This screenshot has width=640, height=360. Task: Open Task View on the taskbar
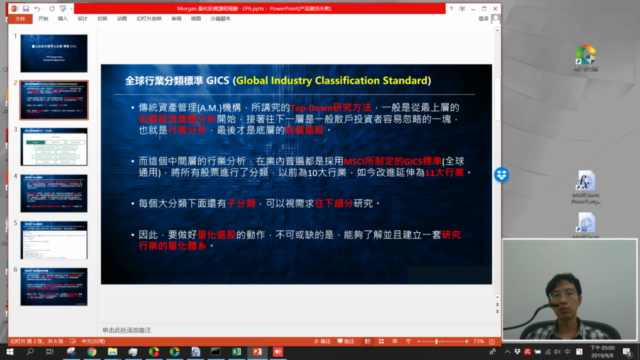(x=50, y=352)
